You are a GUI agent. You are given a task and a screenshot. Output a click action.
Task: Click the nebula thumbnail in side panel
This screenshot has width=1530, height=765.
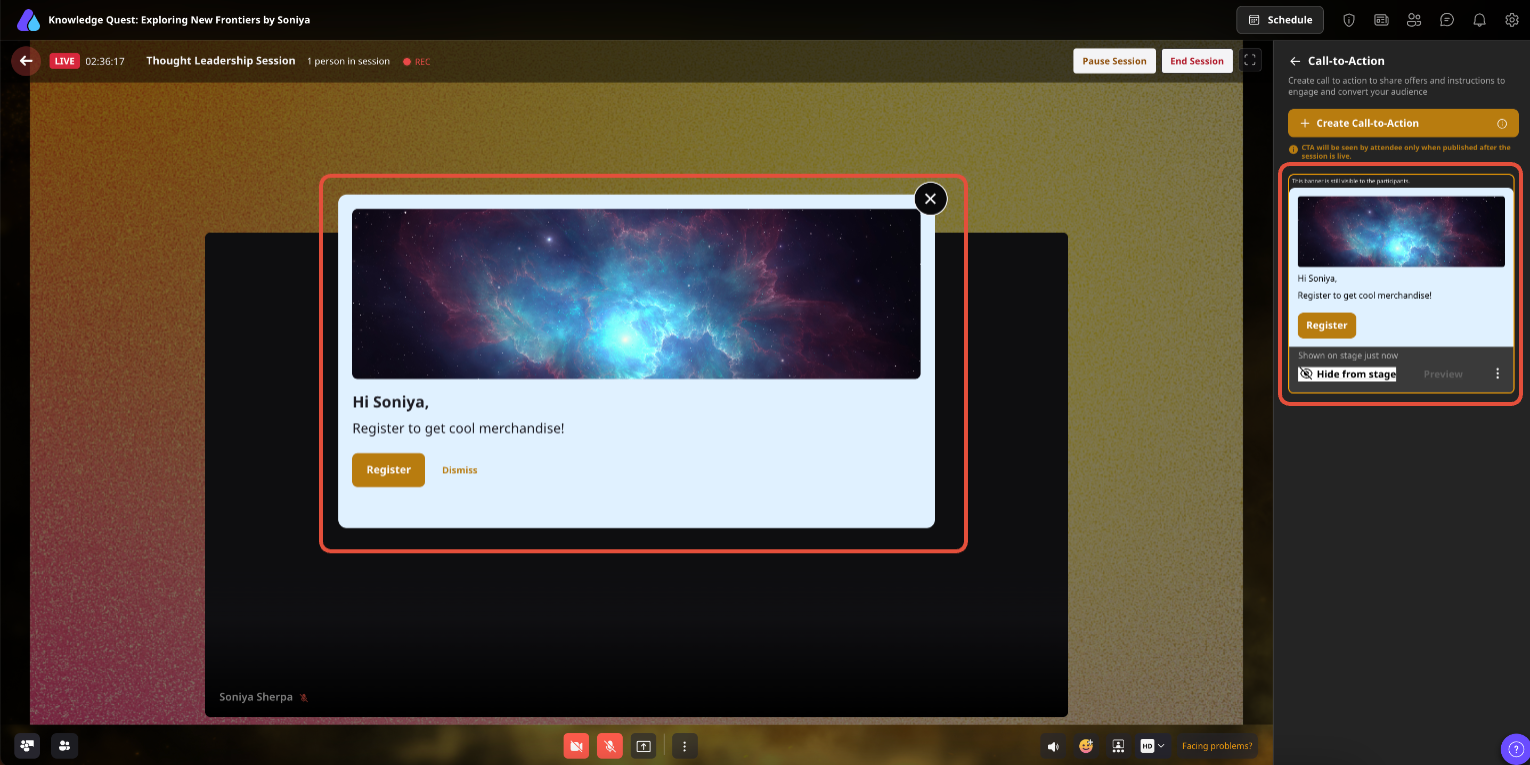(1401, 231)
